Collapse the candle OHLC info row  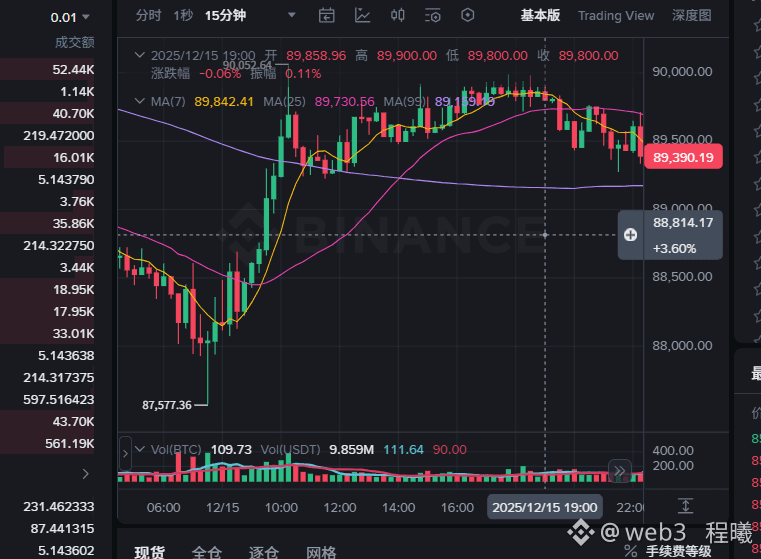139,55
